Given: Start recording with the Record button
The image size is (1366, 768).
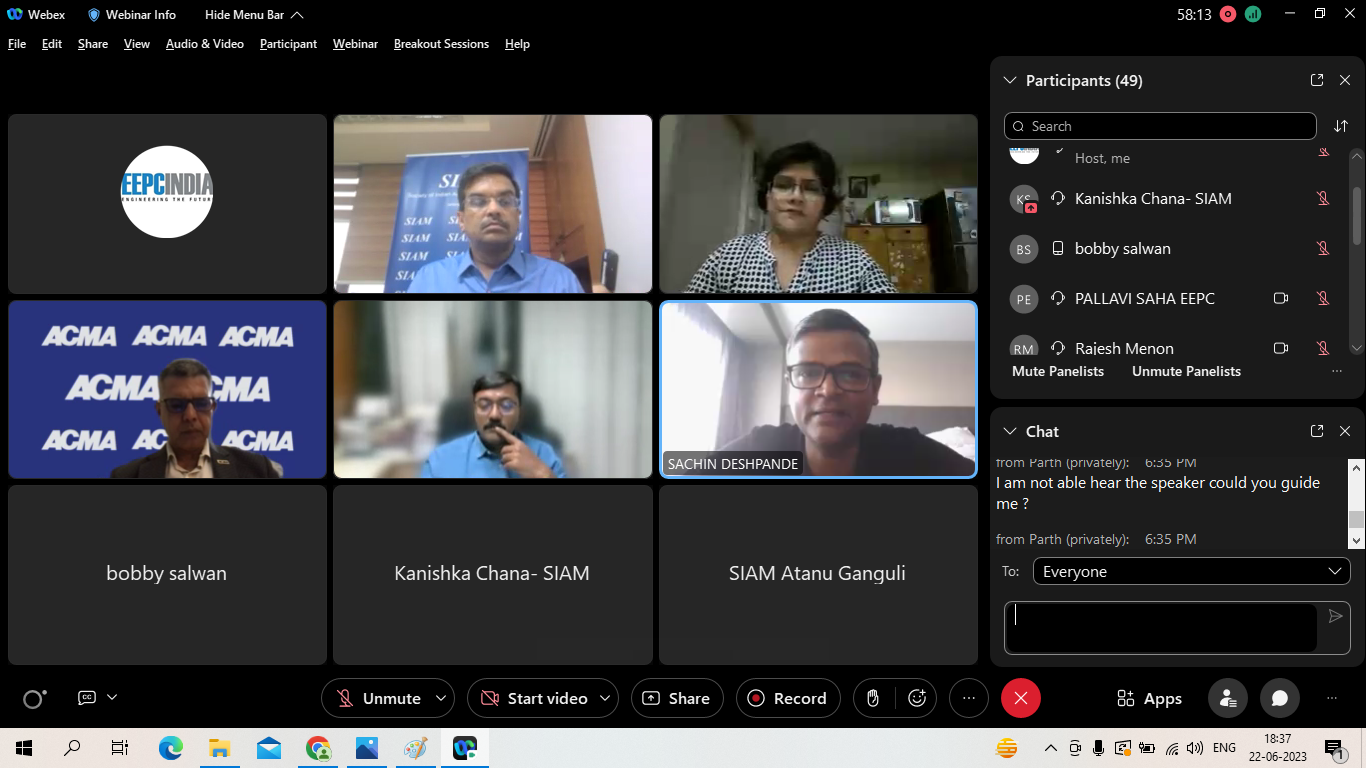Looking at the screenshot, I should pyautogui.click(x=788, y=698).
